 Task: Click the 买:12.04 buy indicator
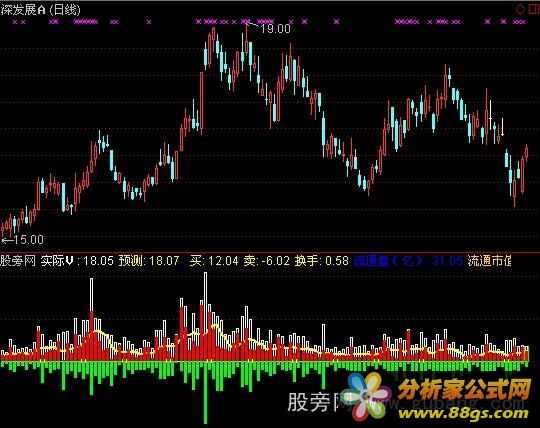tap(214, 261)
